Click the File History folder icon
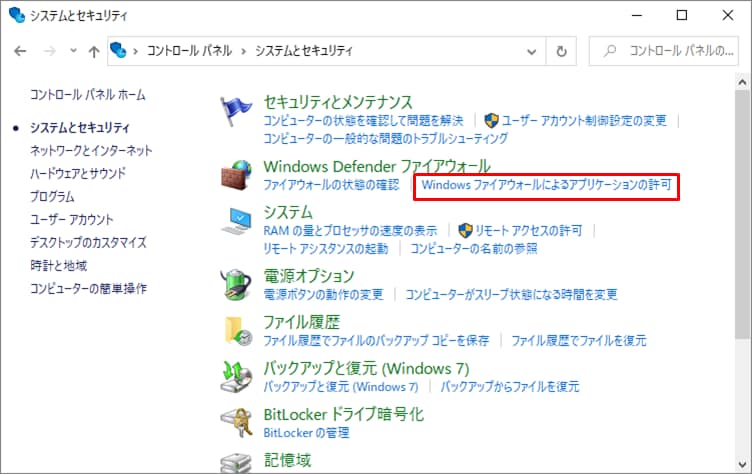The width and height of the screenshot is (752, 474). [x=238, y=331]
